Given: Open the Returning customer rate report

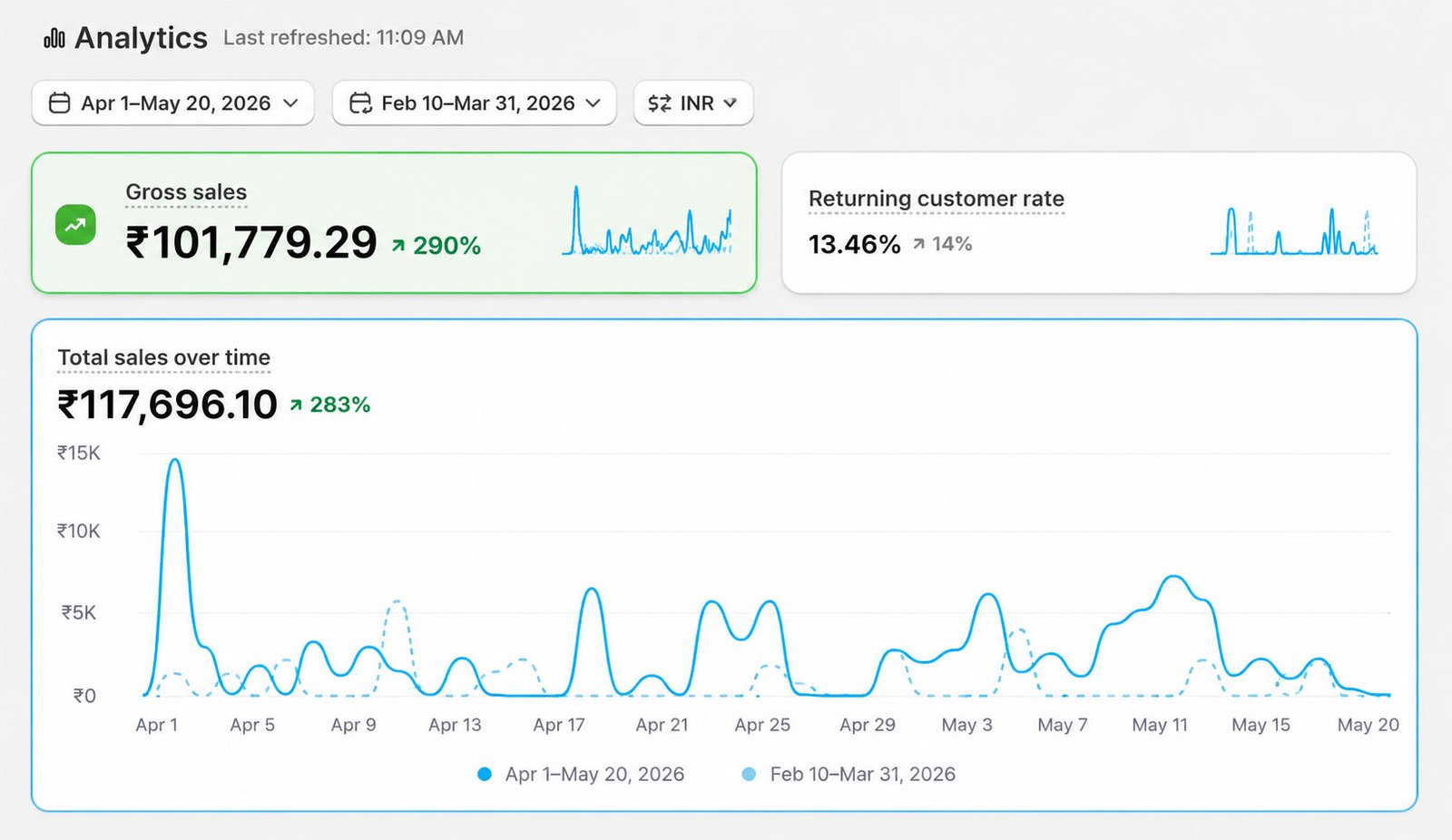Looking at the screenshot, I should [937, 199].
